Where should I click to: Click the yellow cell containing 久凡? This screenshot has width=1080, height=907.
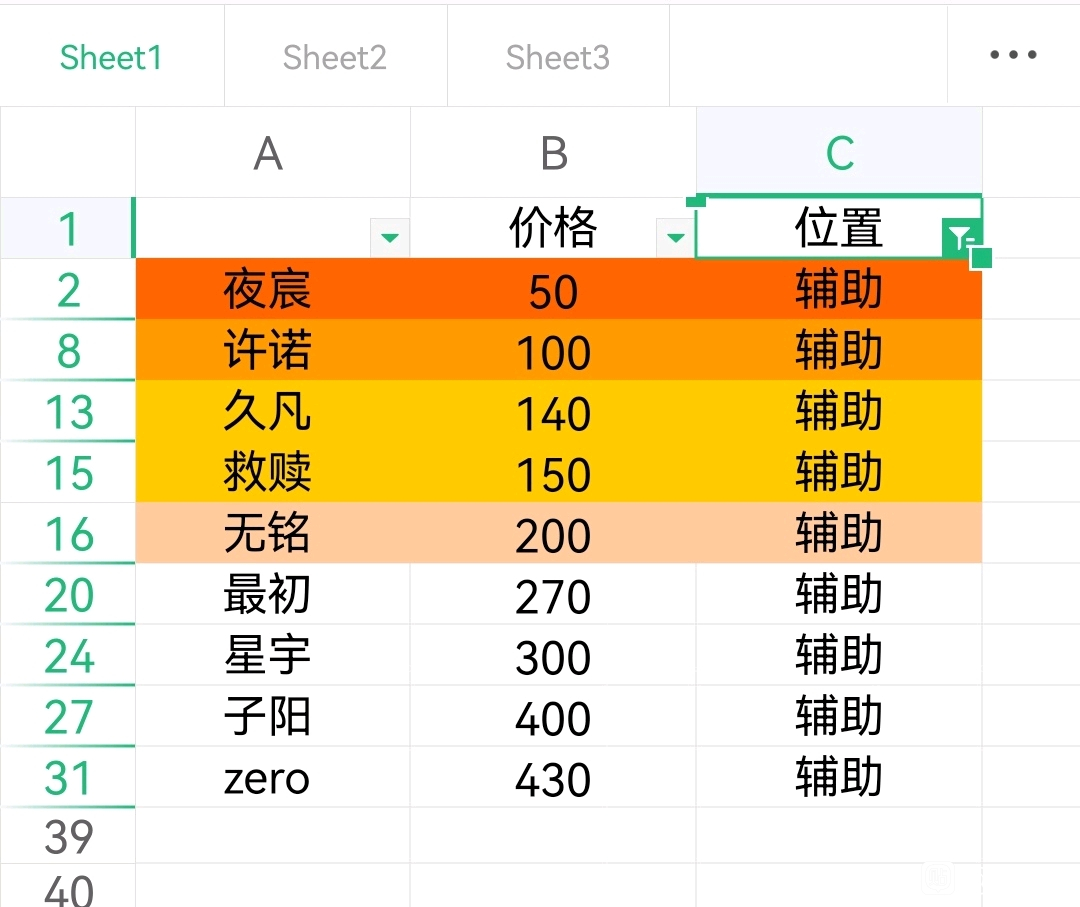tap(267, 412)
